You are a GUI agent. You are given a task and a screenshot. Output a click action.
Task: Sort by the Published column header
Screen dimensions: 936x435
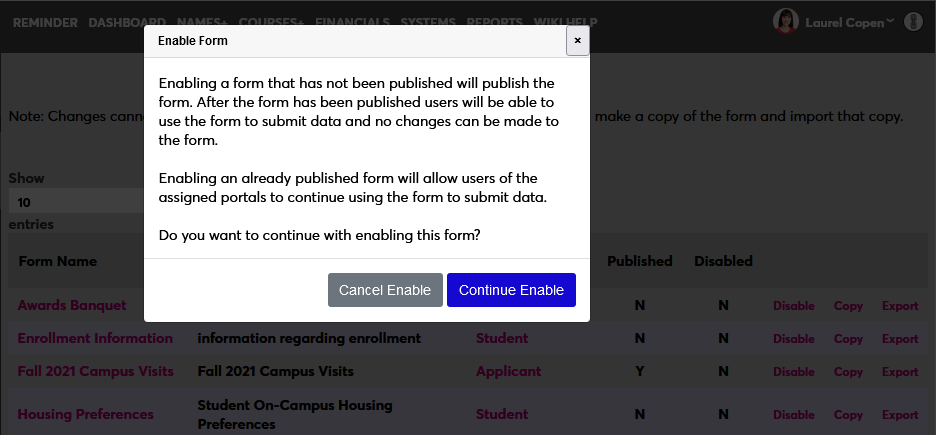pos(640,261)
